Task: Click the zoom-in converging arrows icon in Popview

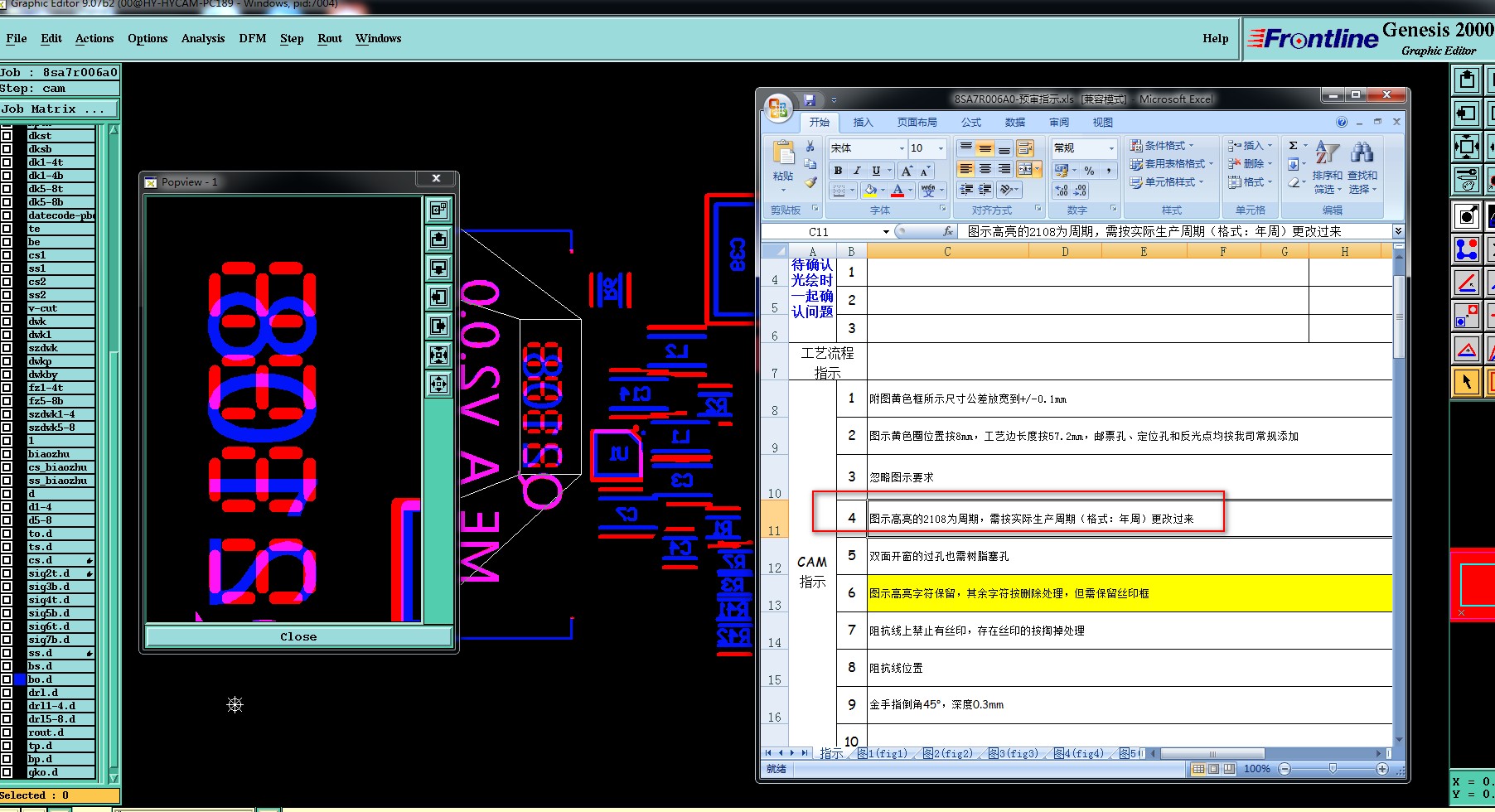Action: point(439,355)
